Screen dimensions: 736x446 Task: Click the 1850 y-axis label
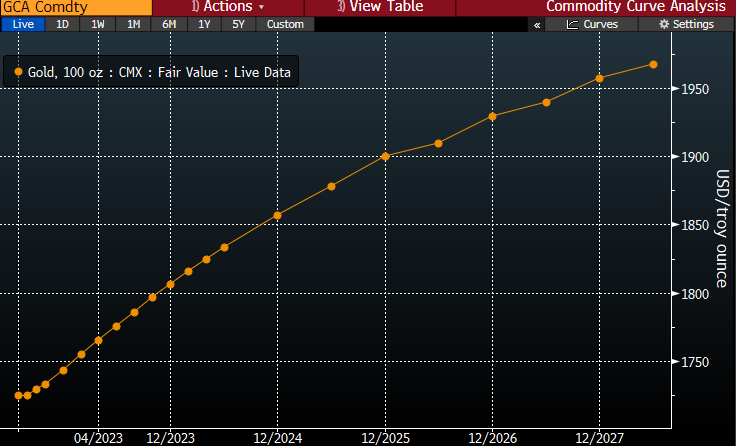695,225
